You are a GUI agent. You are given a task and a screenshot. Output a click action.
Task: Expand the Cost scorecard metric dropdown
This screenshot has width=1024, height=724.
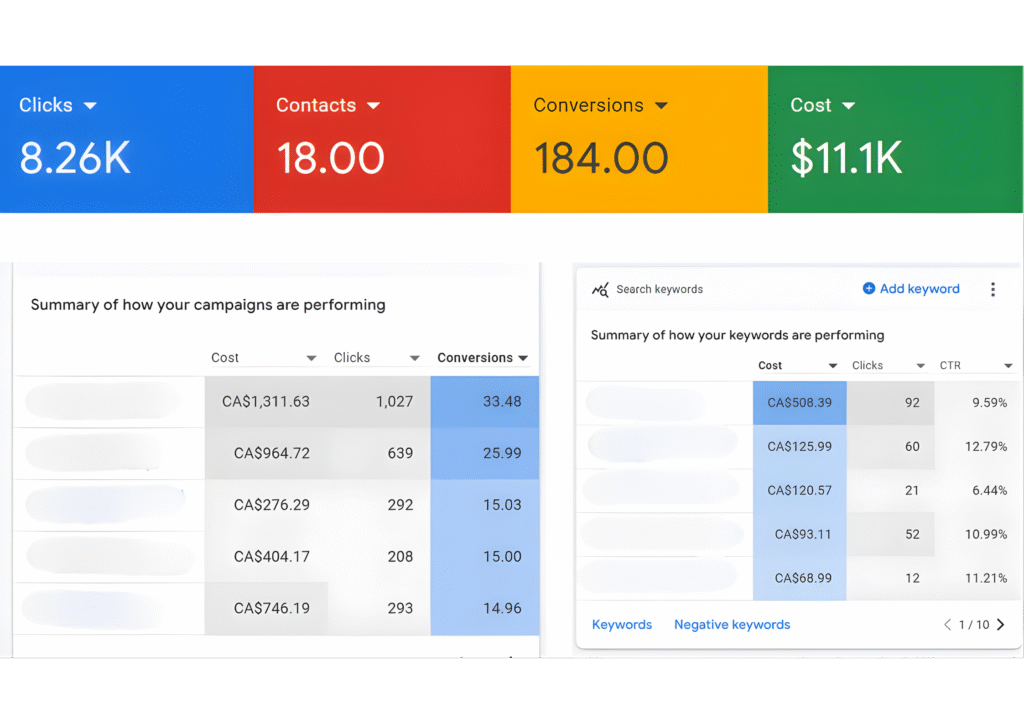click(x=848, y=106)
